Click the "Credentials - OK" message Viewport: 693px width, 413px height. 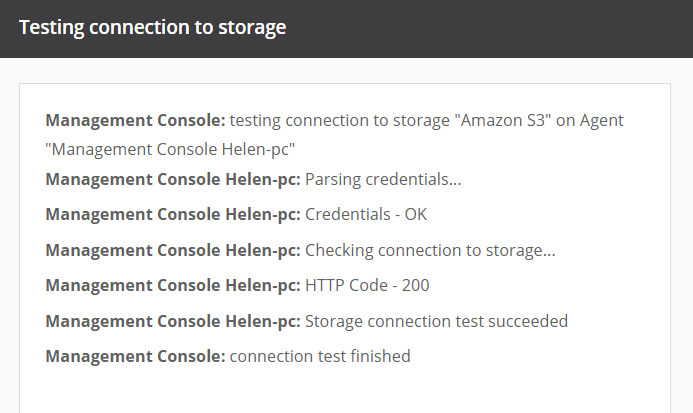coord(366,215)
